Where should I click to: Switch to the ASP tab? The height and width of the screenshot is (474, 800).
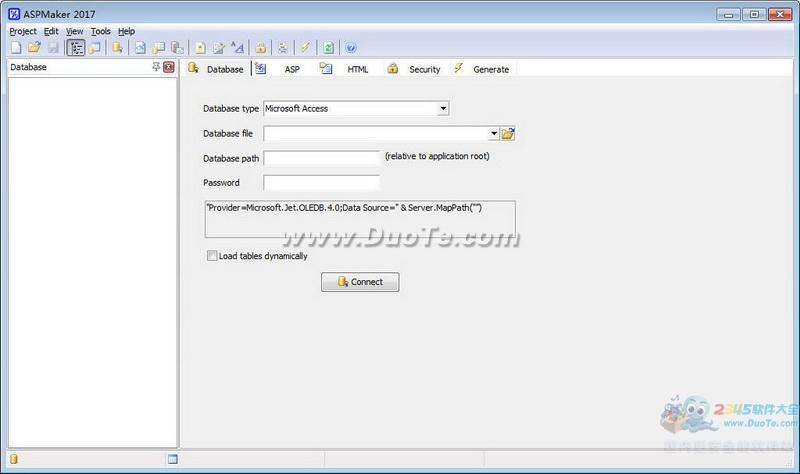point(279,69)
